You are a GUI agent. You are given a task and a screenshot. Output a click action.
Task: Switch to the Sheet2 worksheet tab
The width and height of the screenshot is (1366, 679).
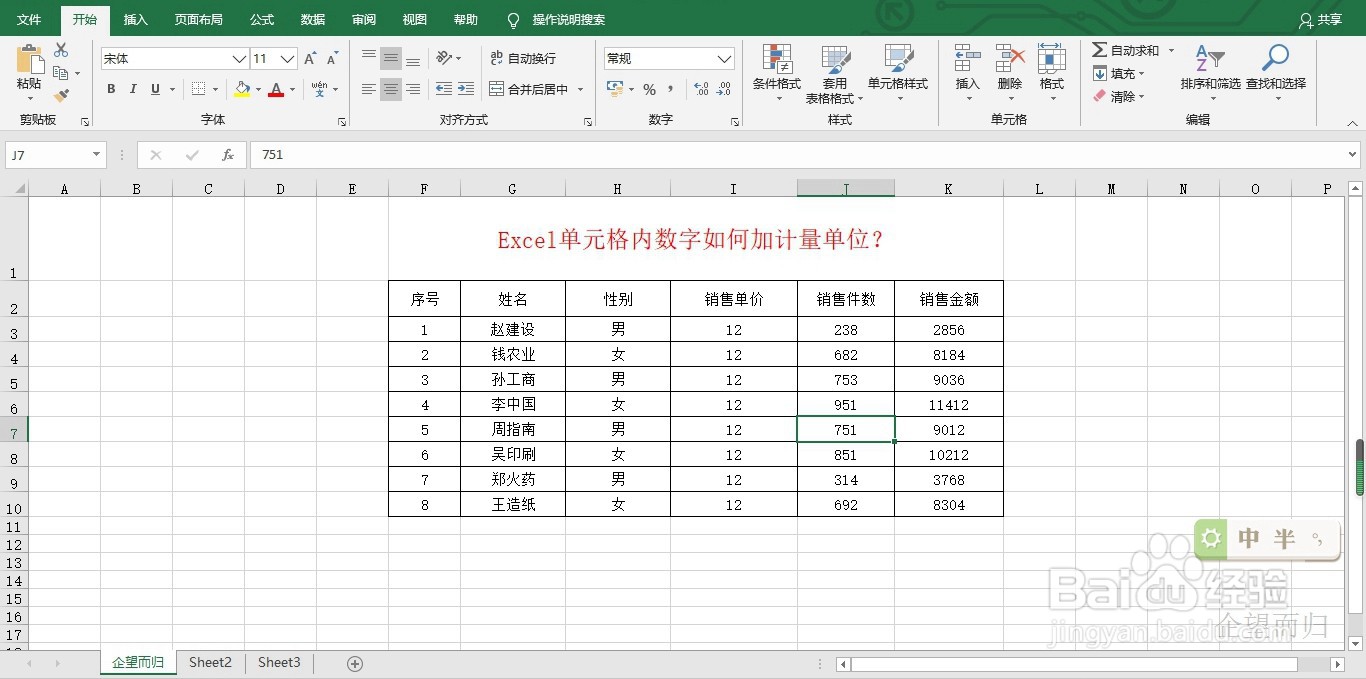(x=210, y=662)
